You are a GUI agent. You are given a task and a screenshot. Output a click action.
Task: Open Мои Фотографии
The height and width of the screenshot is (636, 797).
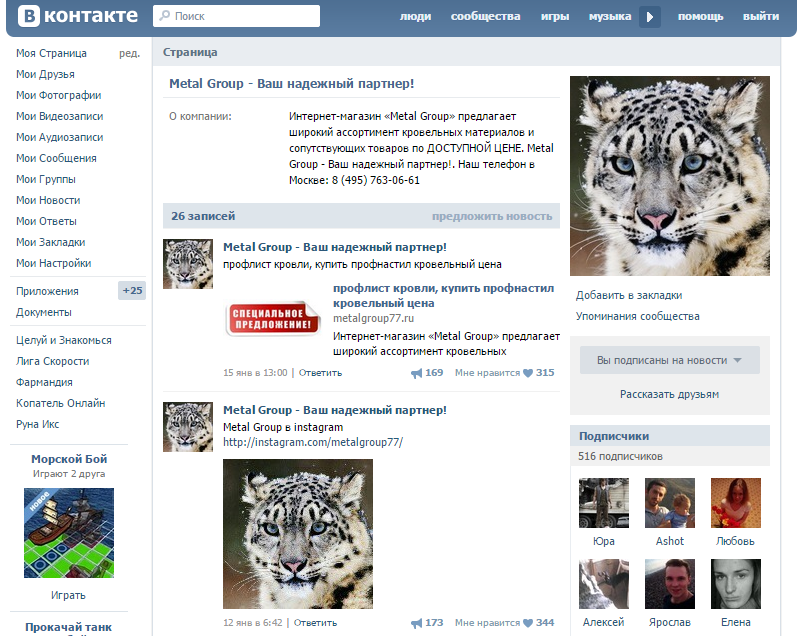[x=58, y=95]
